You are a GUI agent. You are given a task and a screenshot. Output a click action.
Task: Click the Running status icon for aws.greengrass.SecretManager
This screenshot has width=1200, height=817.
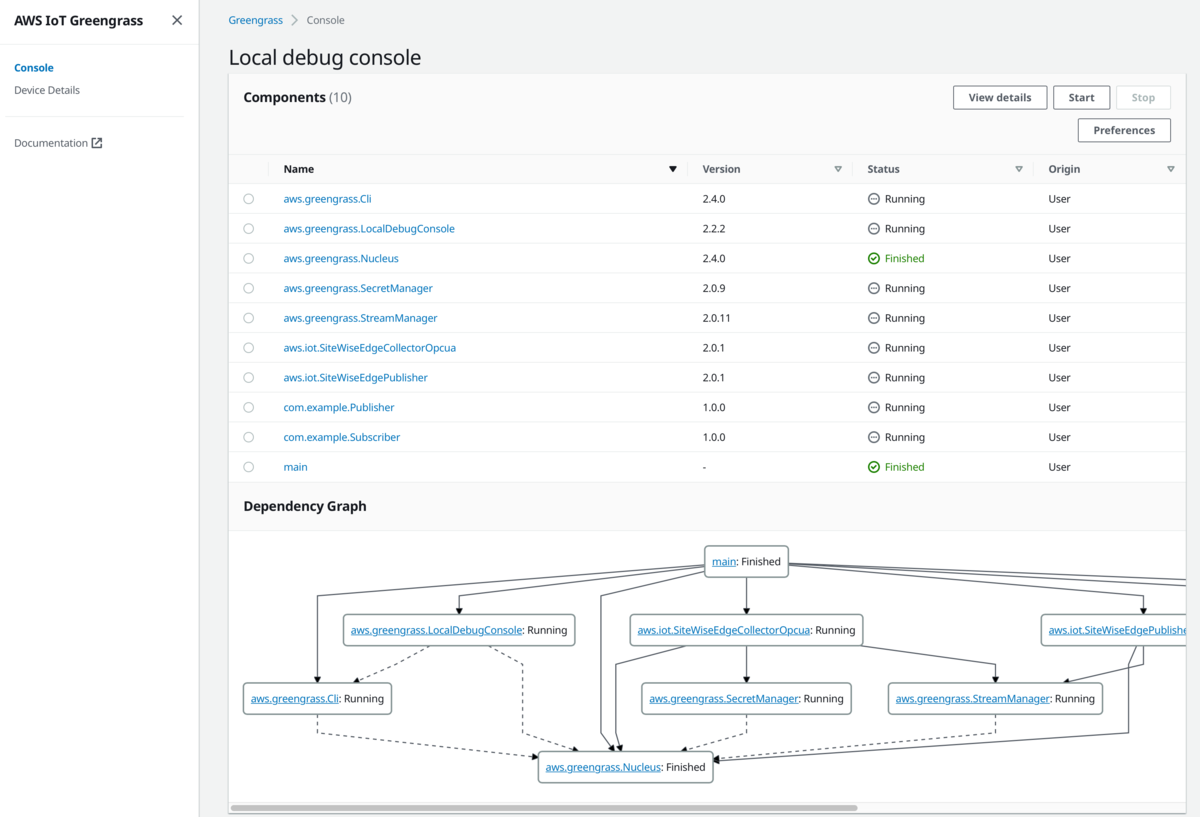click(x=874, y=288)
